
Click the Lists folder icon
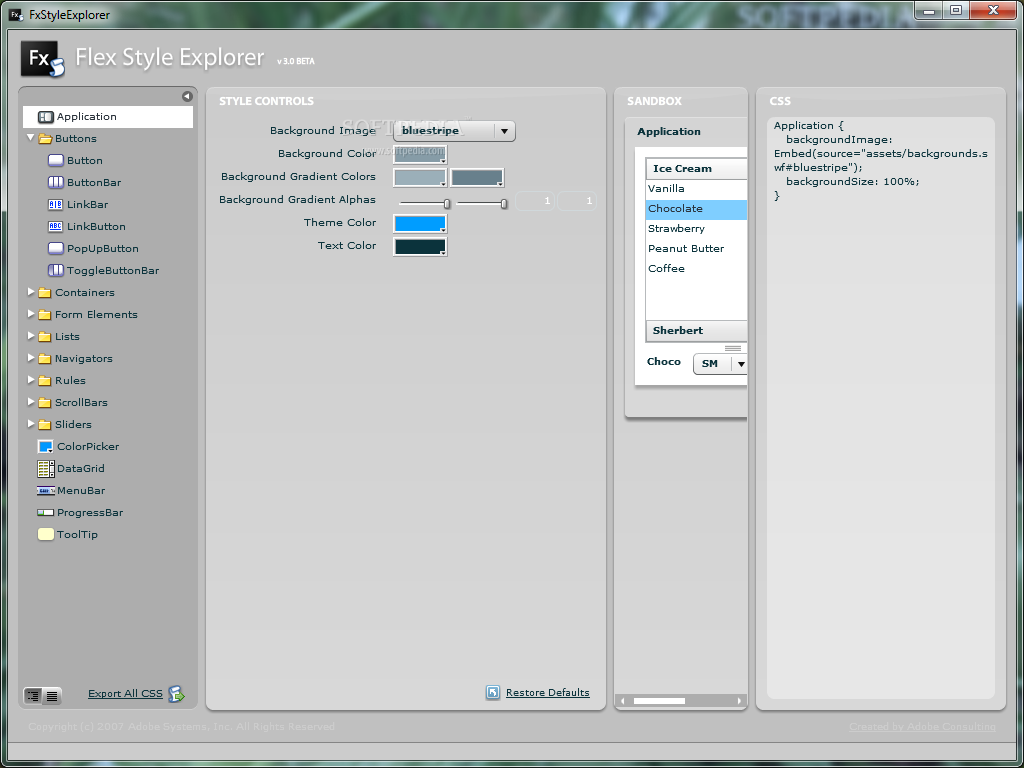(x=45, y=336)
